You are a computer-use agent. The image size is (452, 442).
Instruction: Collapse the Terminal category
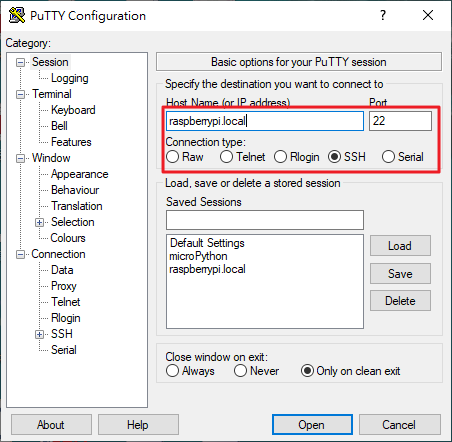[x=21, y=94]
